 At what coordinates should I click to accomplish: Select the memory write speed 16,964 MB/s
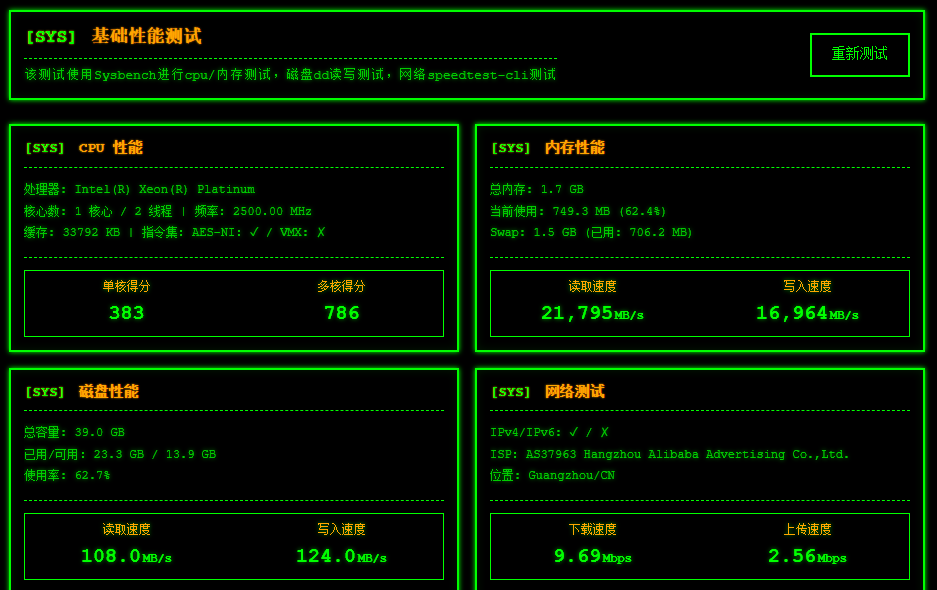point(806,313)
